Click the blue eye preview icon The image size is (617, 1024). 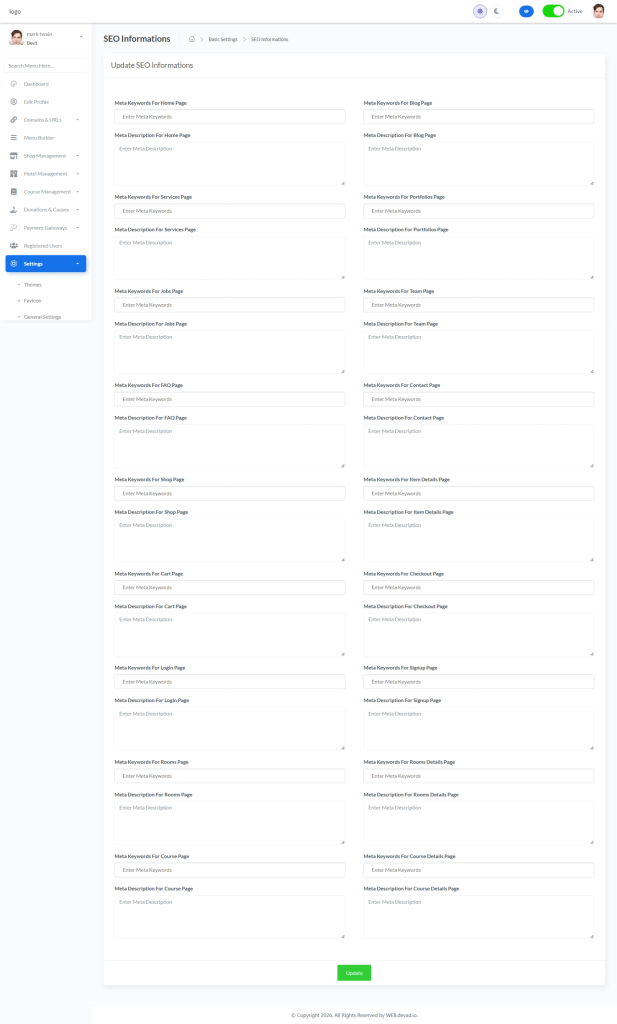point(526,11)
